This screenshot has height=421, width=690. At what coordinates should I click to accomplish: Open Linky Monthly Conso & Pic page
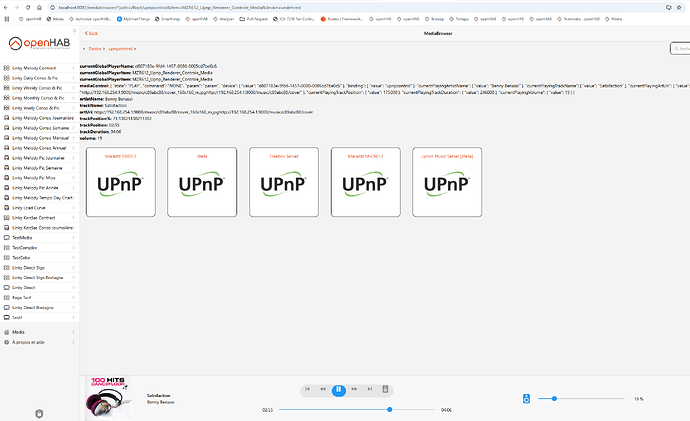(40, 98)
